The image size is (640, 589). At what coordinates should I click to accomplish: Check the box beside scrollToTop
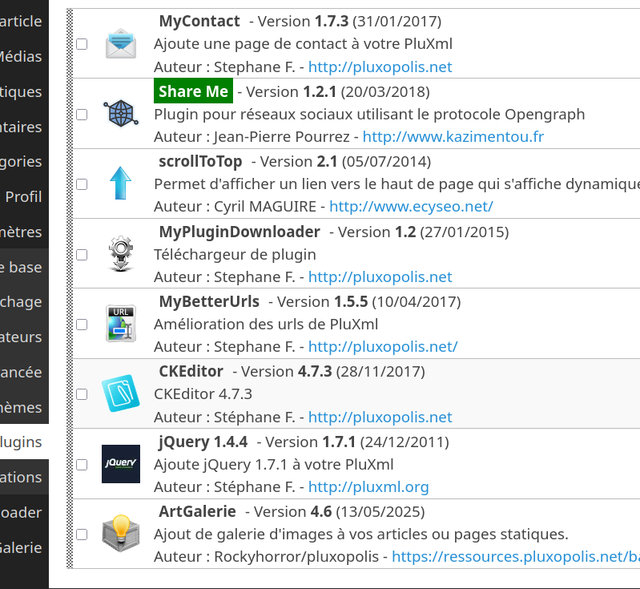point(82,184)
